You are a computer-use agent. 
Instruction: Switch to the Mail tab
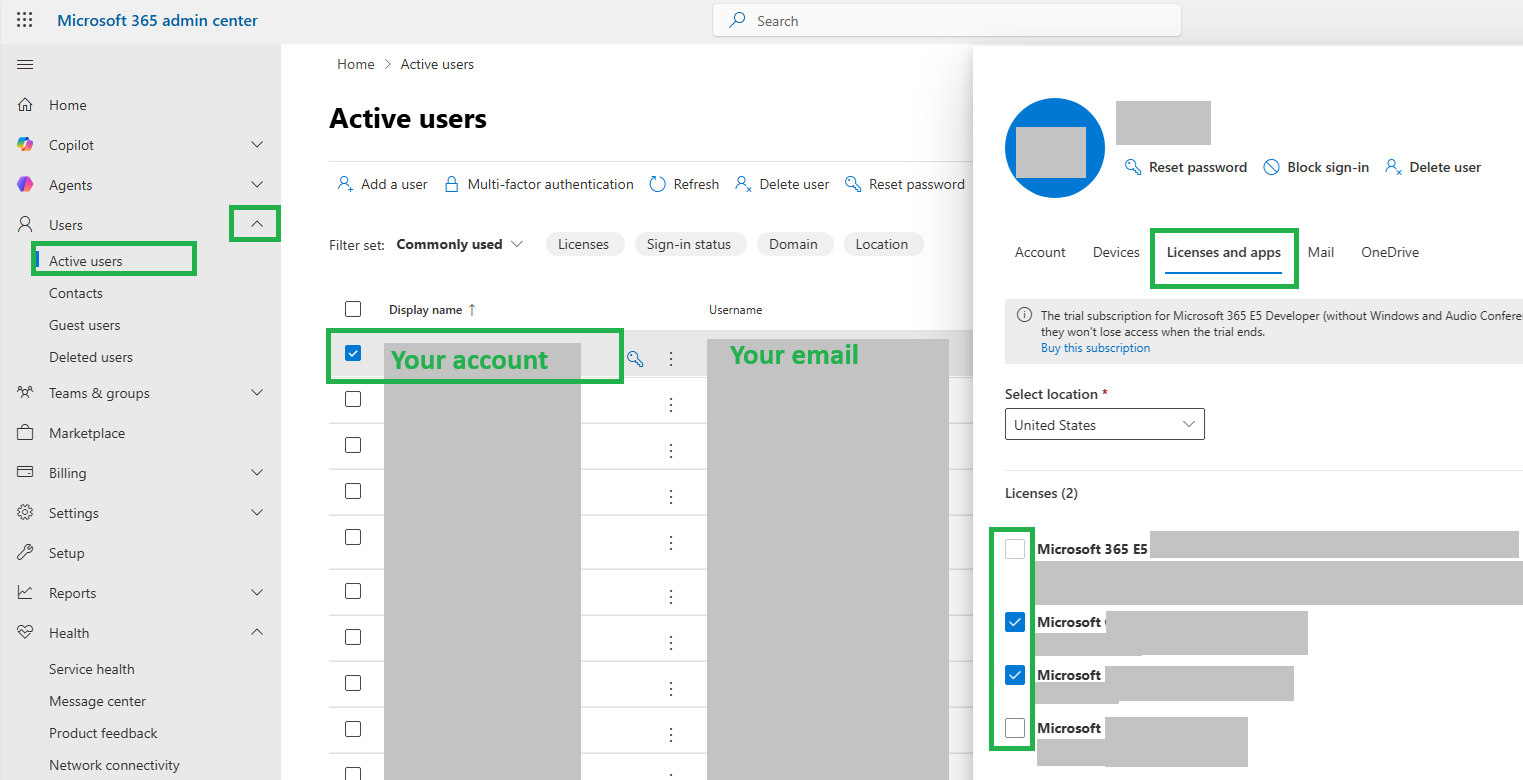(x=1321, y=252)
